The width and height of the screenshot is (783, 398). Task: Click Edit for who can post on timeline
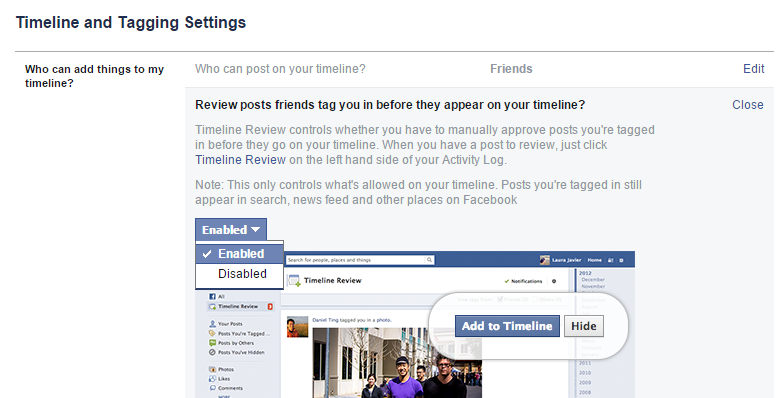tap(754, 68)
